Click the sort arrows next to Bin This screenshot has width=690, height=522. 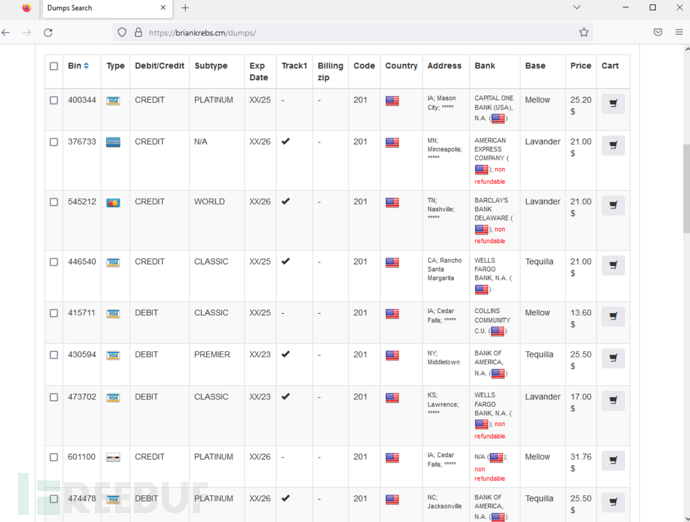point(86,66)
